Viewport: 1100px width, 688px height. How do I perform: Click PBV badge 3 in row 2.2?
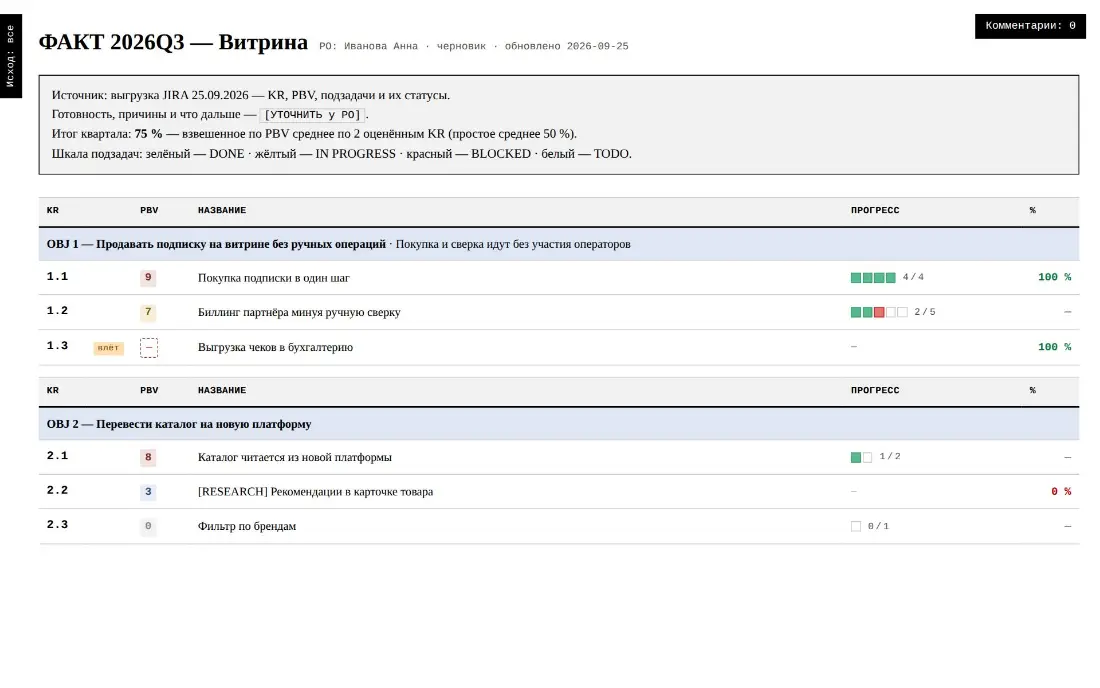pyautogui.click(x=148, y=492)
